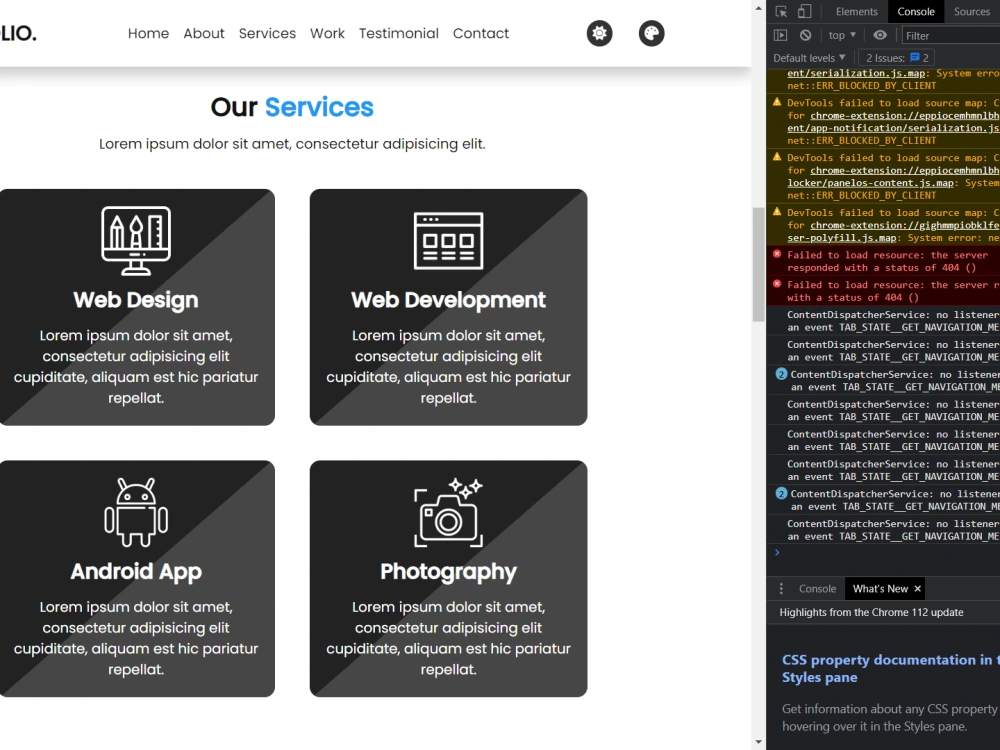Image resolution: width=1000 pixels, height=750 pixels.
Task: Show the console sidebar panel
Action: point(781,35)
